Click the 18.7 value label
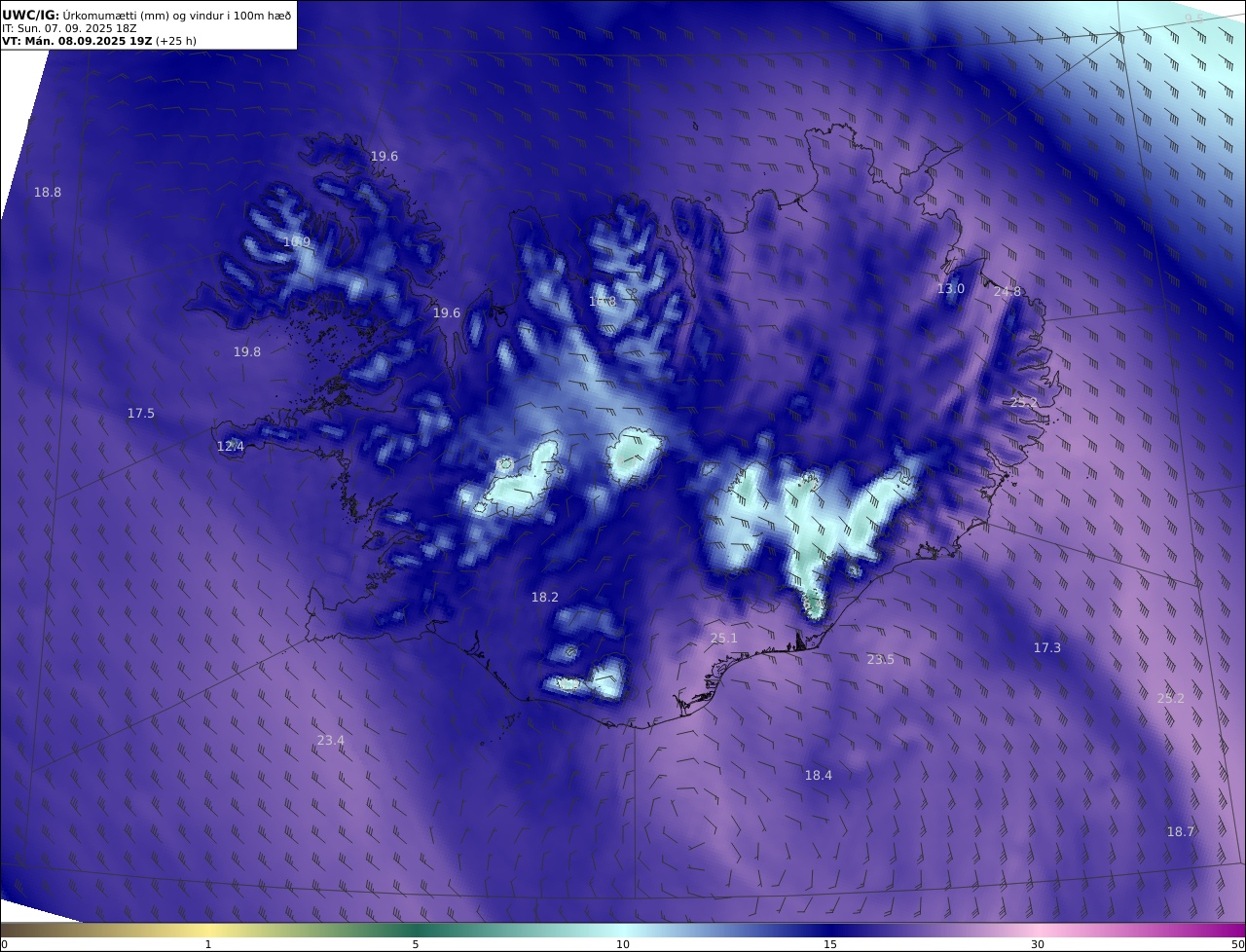This screenshot has width=1246, height=952. pos(1181,832)
